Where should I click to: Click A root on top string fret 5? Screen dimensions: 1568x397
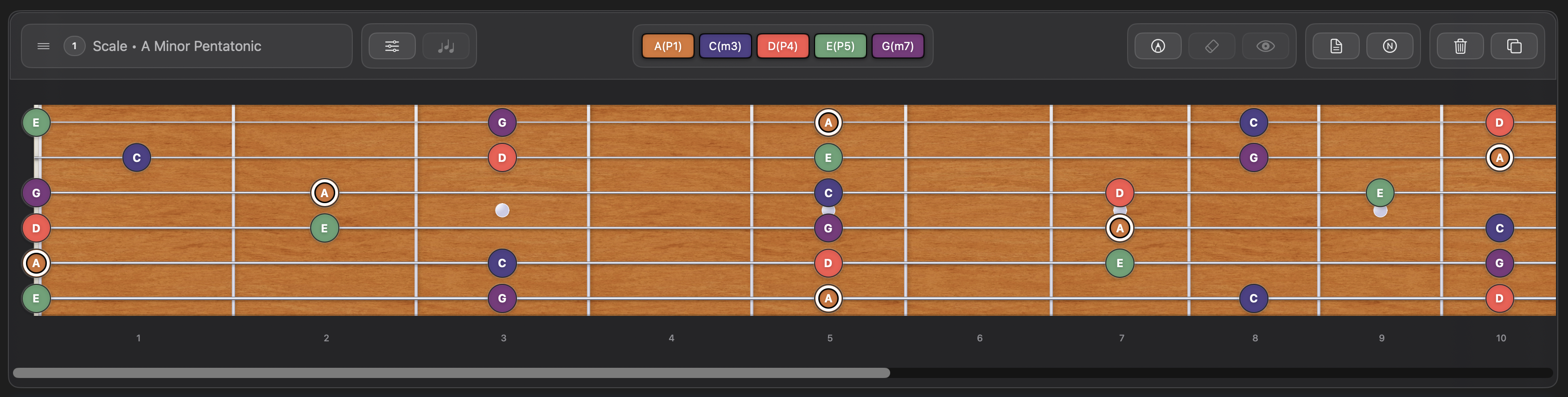[829, 122]
